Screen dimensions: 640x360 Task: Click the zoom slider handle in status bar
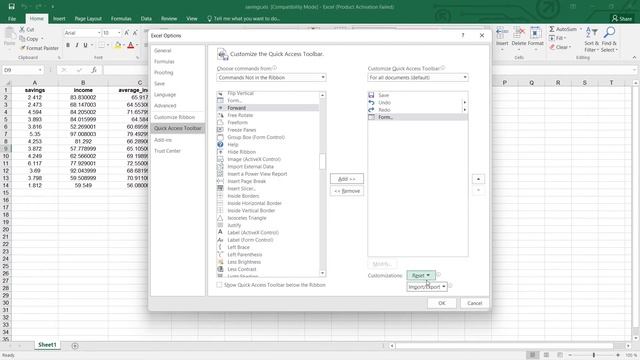click(594, 355)
